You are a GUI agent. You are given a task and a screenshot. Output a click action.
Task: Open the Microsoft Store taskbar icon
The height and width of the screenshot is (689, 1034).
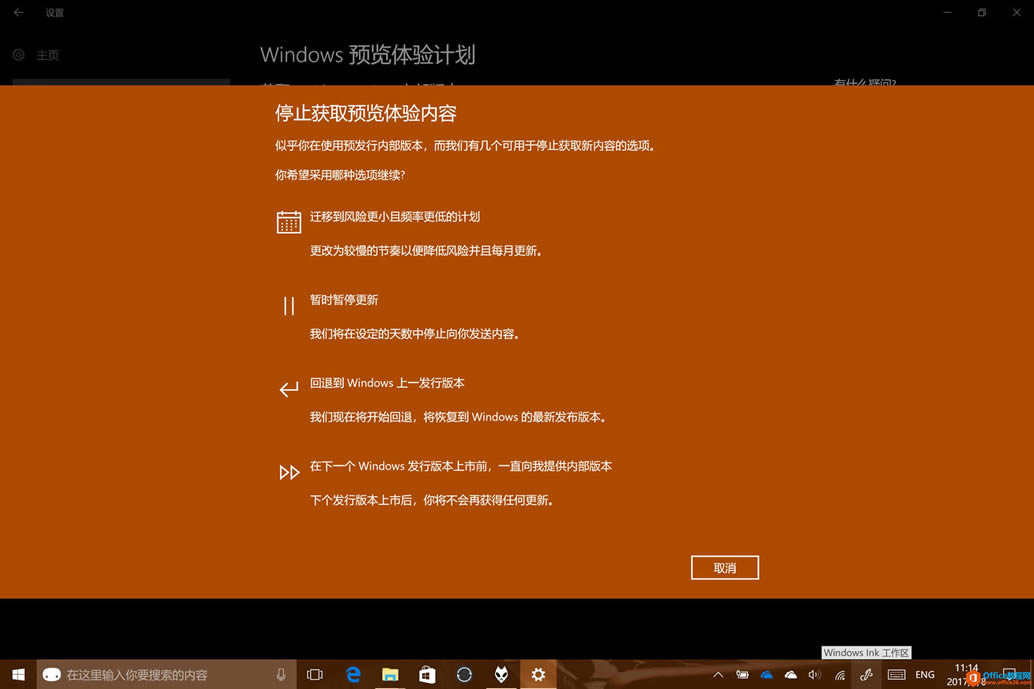pyautogui.click(x=427, y=675)
